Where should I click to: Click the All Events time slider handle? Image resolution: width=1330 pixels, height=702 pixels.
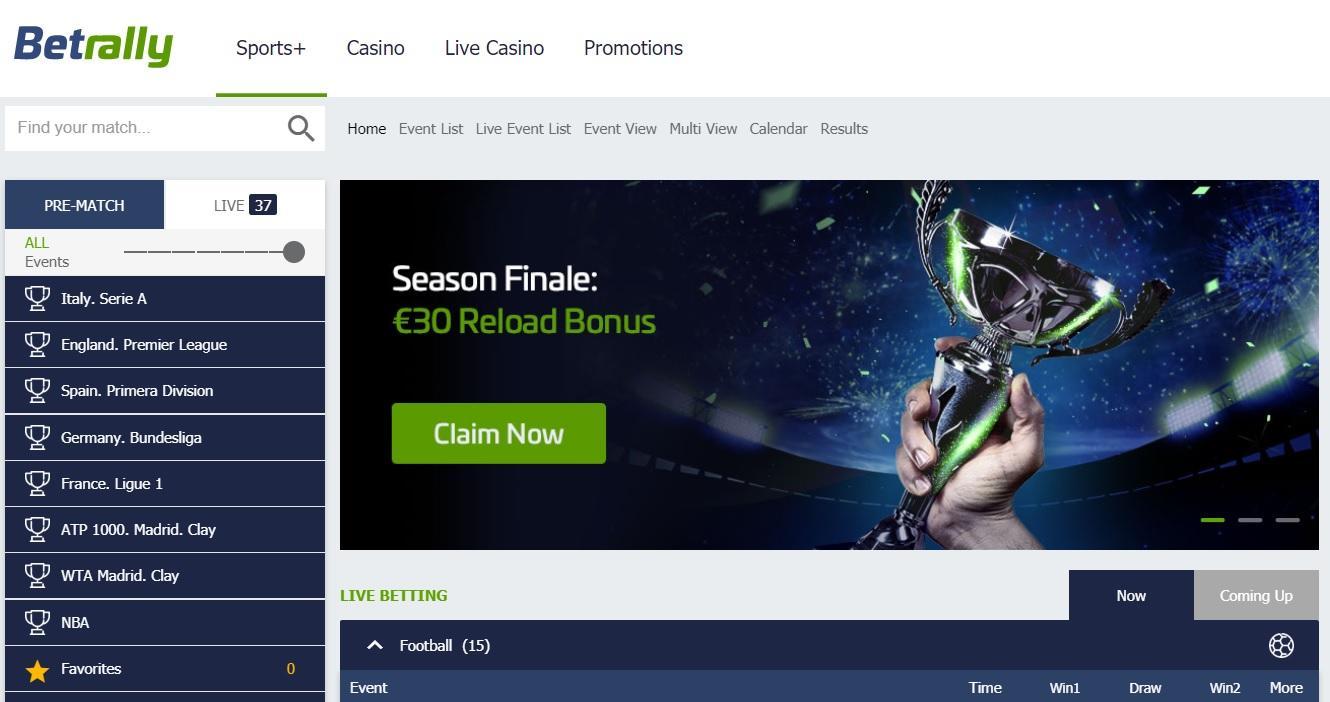point(294,252)
